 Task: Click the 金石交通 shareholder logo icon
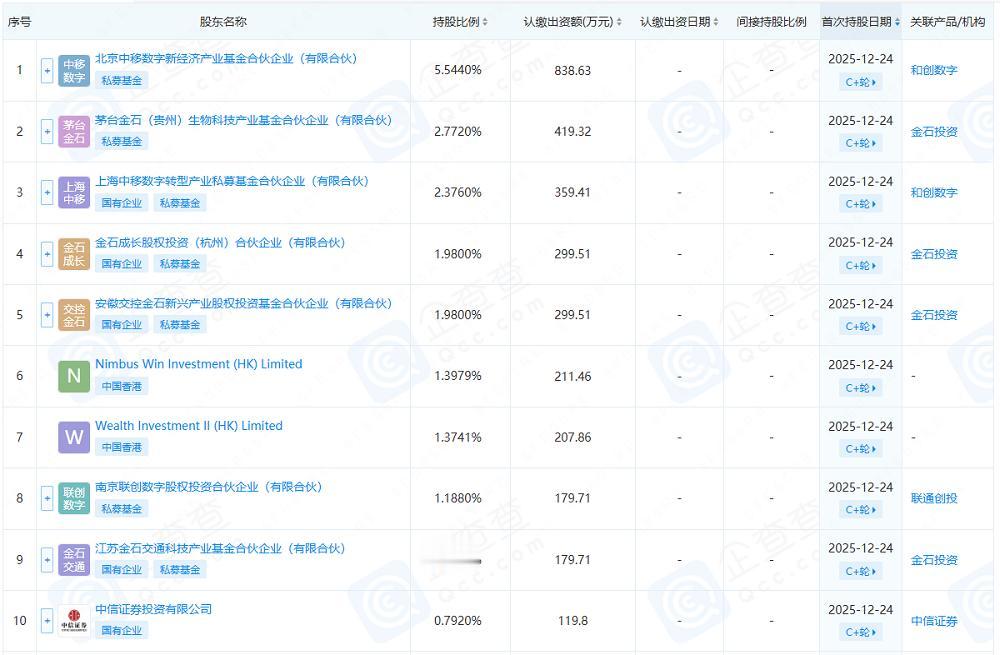tap(74, 559)
